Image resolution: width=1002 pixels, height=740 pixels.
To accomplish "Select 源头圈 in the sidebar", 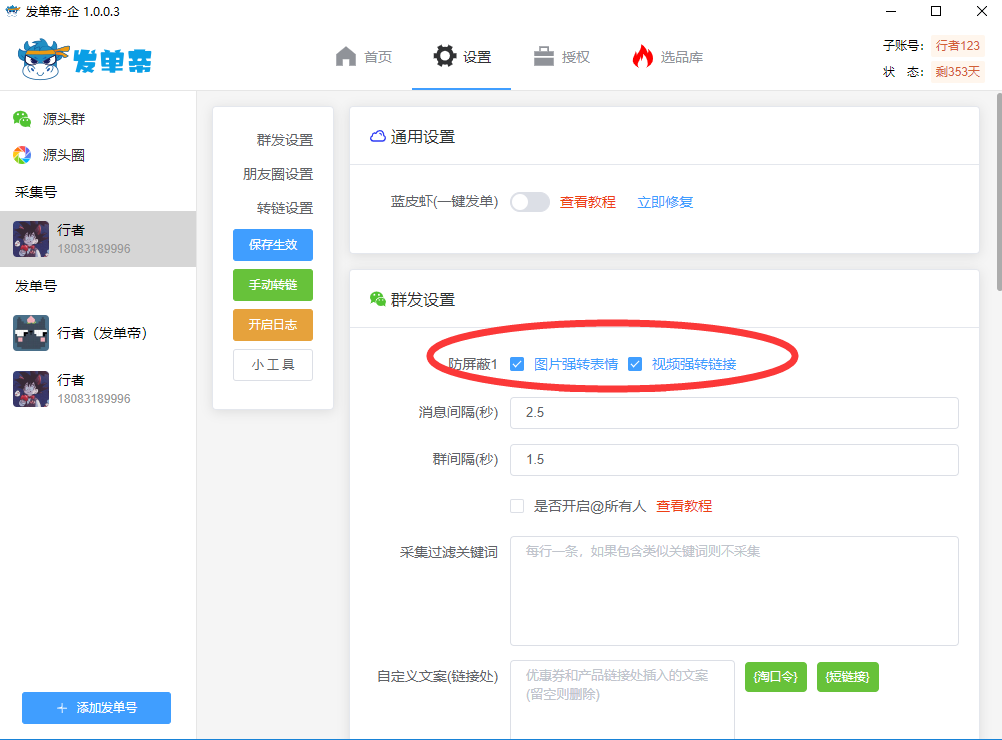I will [x=64, y=155].
